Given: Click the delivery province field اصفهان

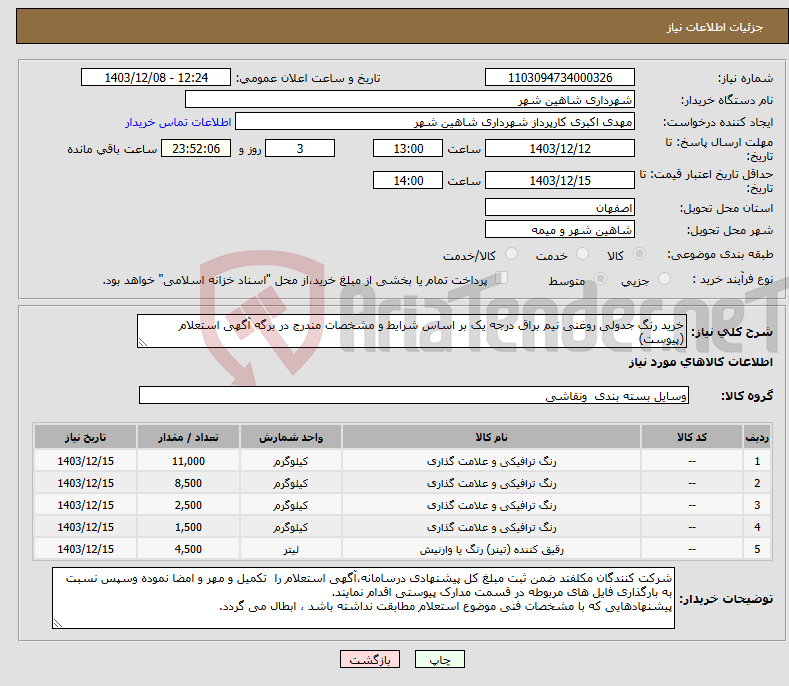Looking at the screenshot, I should click(x=560, y=207).
